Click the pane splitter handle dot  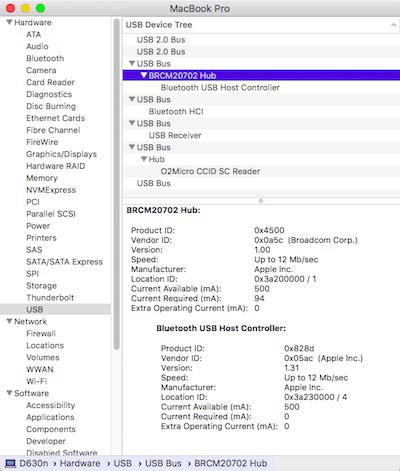(x=261, y=201)
